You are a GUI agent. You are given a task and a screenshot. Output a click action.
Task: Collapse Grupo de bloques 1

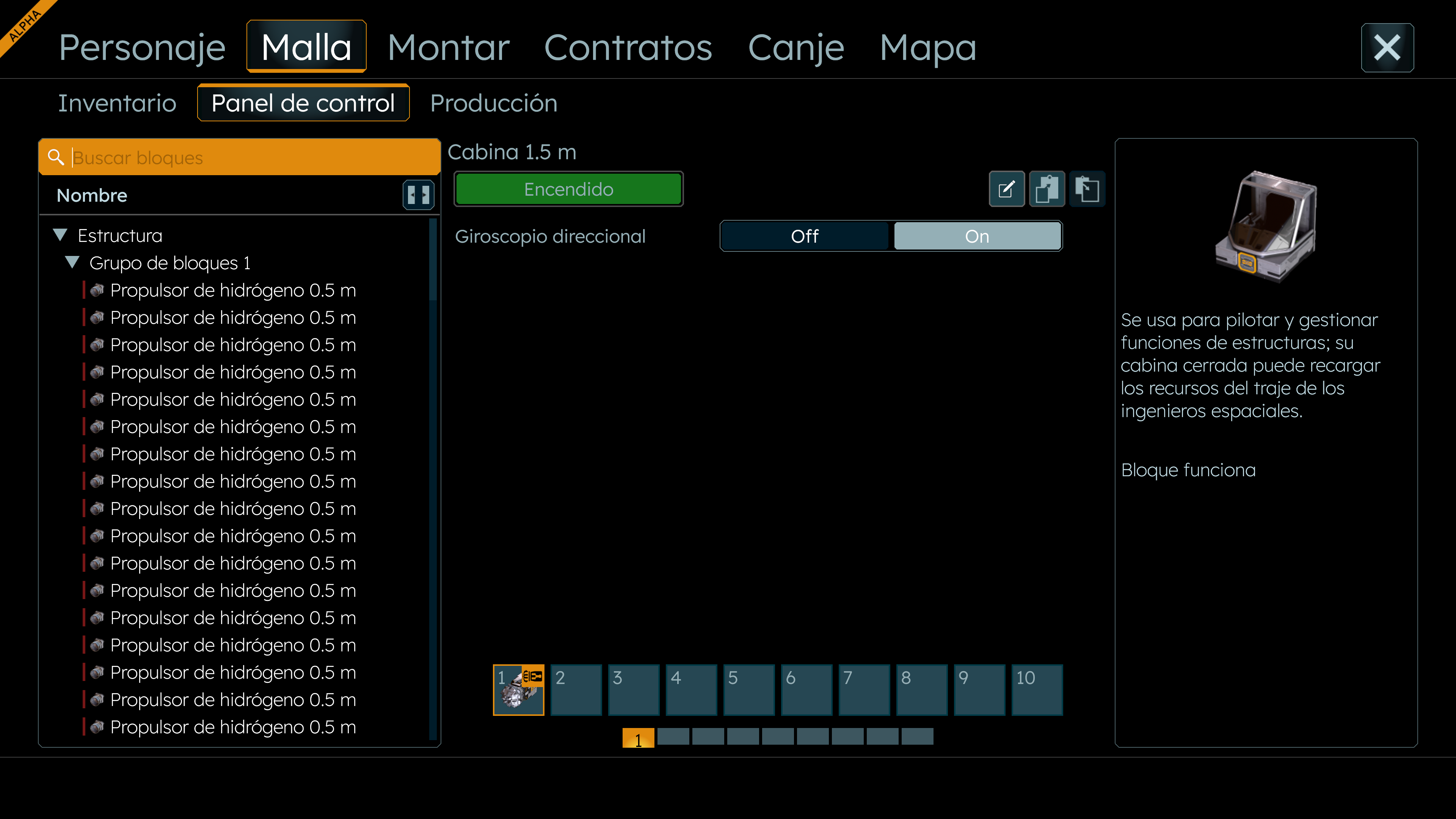[72, 262]
